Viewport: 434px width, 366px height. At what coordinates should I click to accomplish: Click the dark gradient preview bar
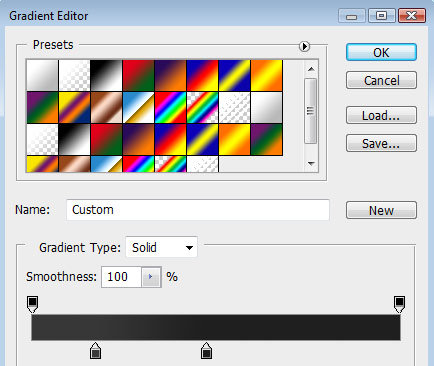216,327
